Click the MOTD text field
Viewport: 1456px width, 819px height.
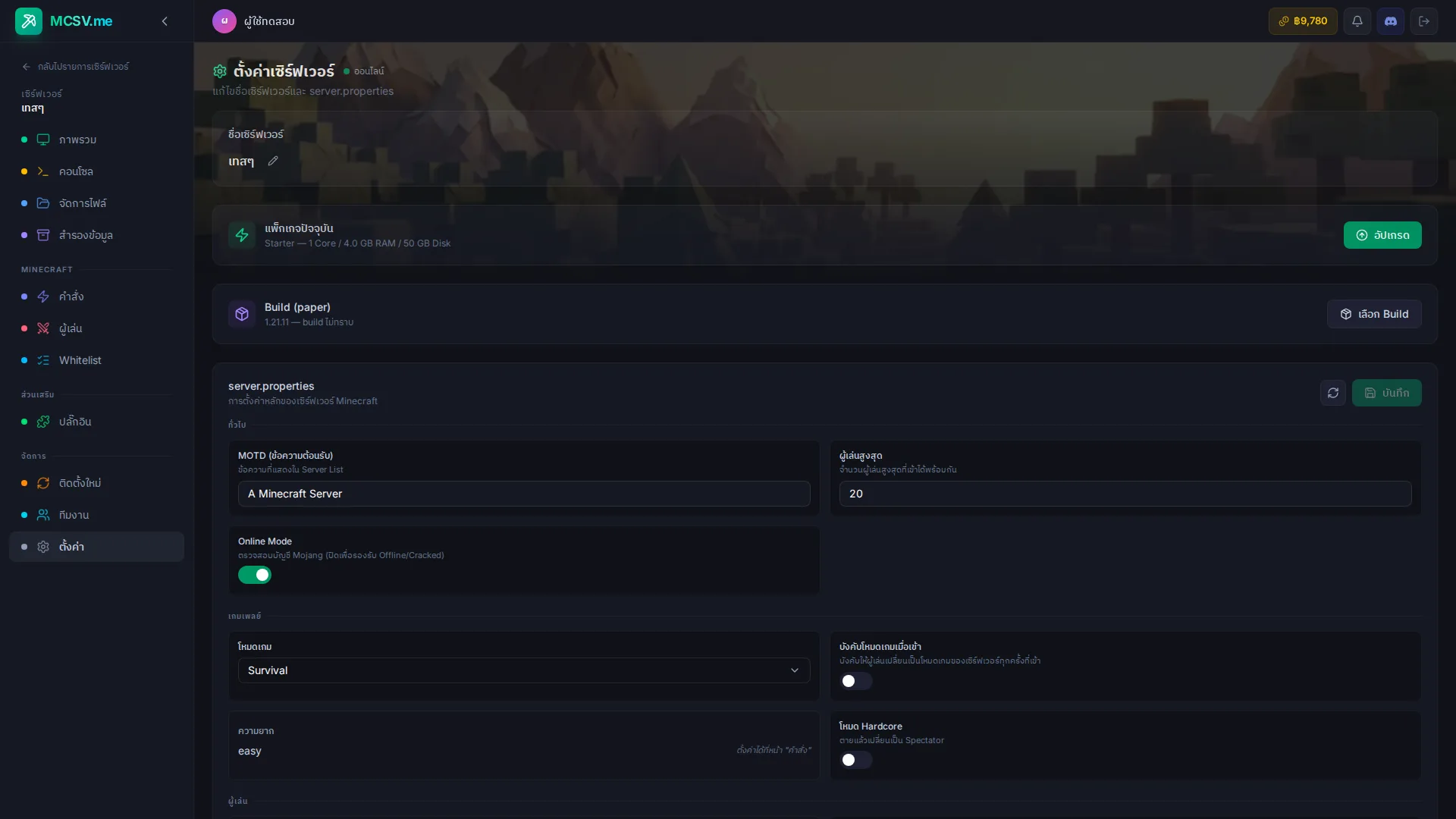(x=523, y=494)
